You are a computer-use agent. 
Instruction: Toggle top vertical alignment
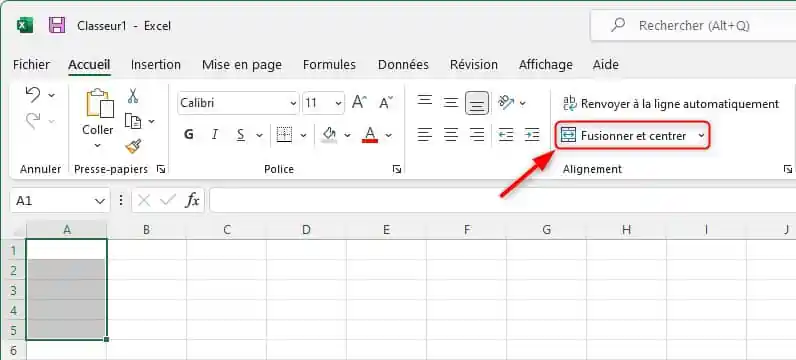coord(424,101)
